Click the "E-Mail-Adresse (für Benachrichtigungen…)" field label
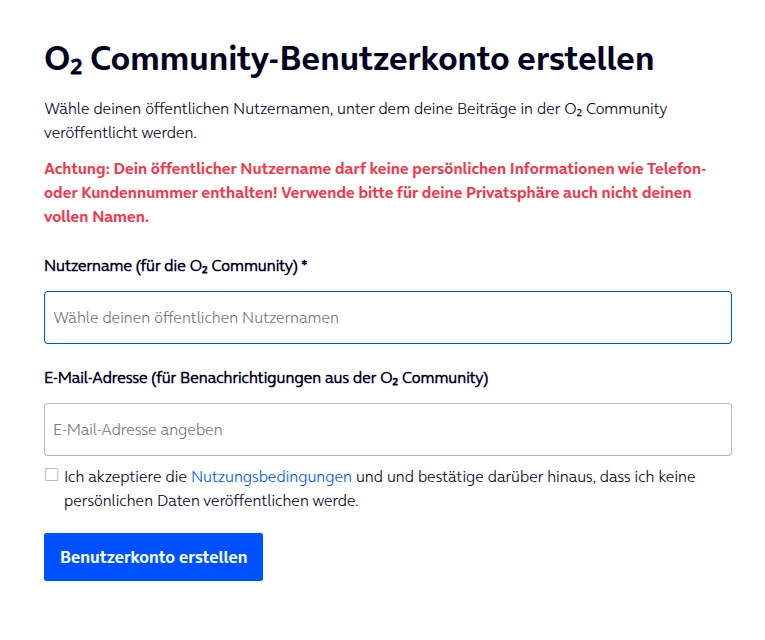Image resolution: width=765 pixels, height=640 pixels. coord(265,378)
